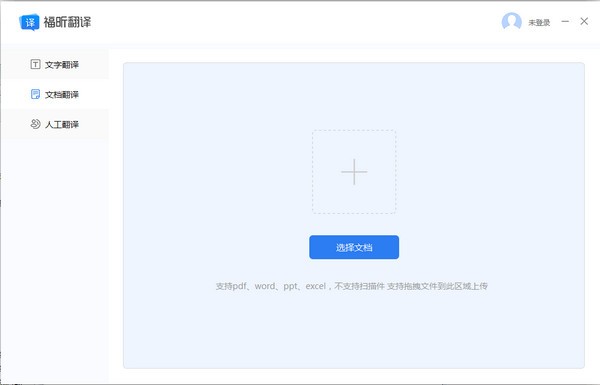Select the 人工翻译 sidebar tab
This screenshot has height=385, width=600.
55,124
